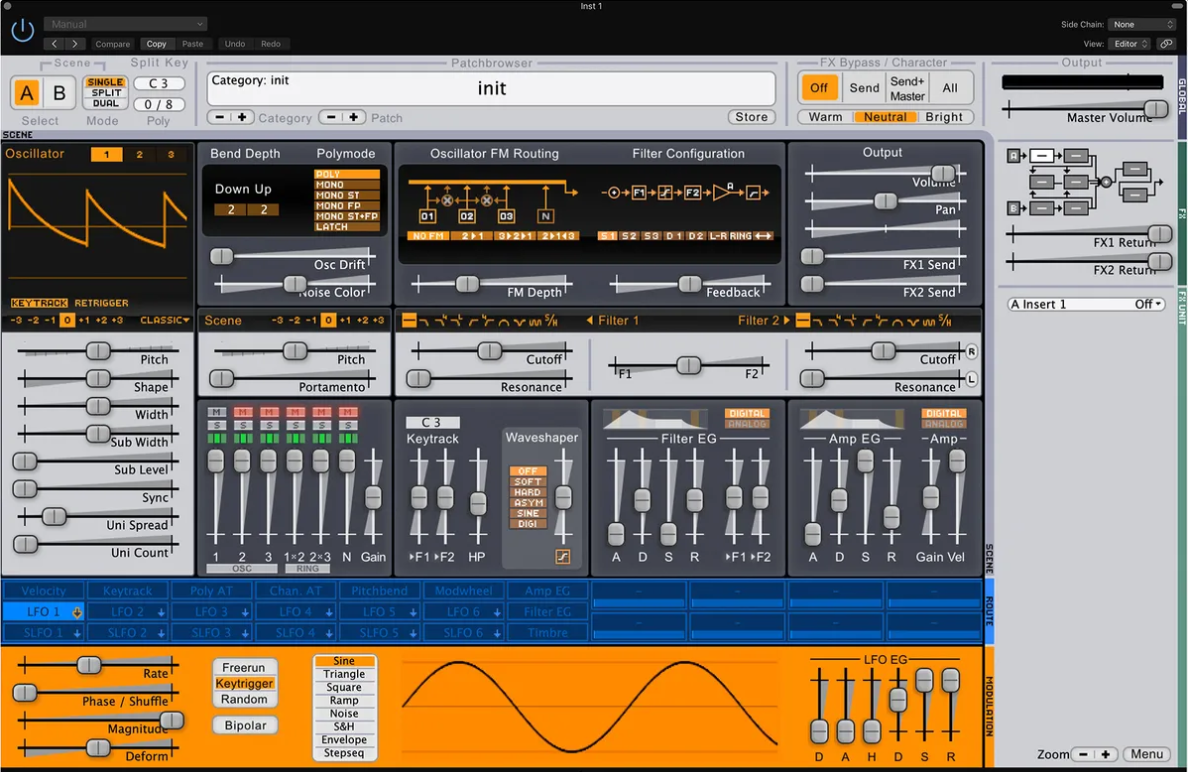Viewport: 1188px width, 772px height.
Task: Select Velocity modulation source
Action: 43,591
